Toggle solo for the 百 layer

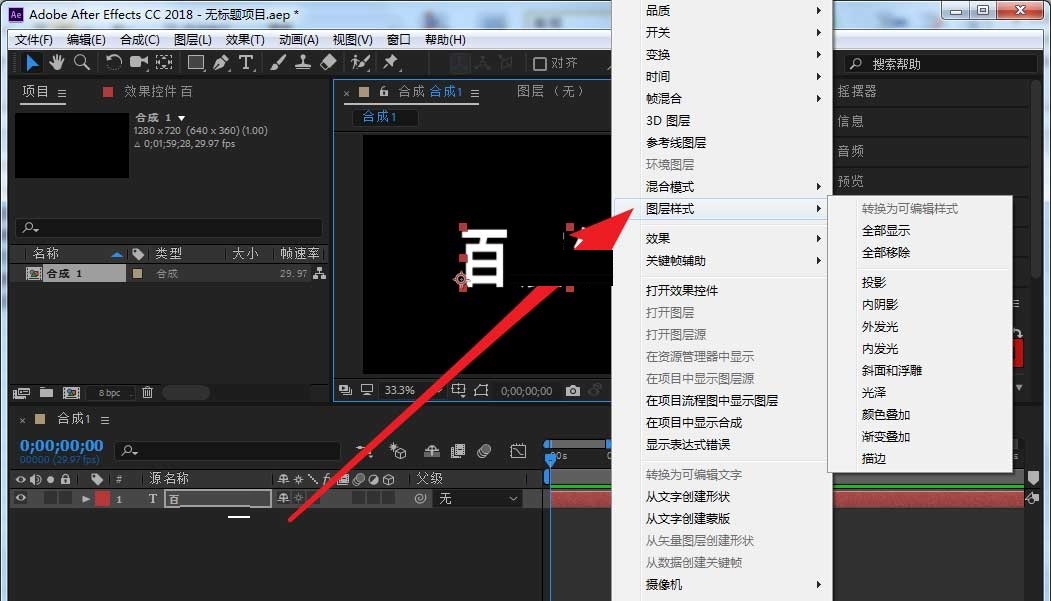click(x=49, y=498)
